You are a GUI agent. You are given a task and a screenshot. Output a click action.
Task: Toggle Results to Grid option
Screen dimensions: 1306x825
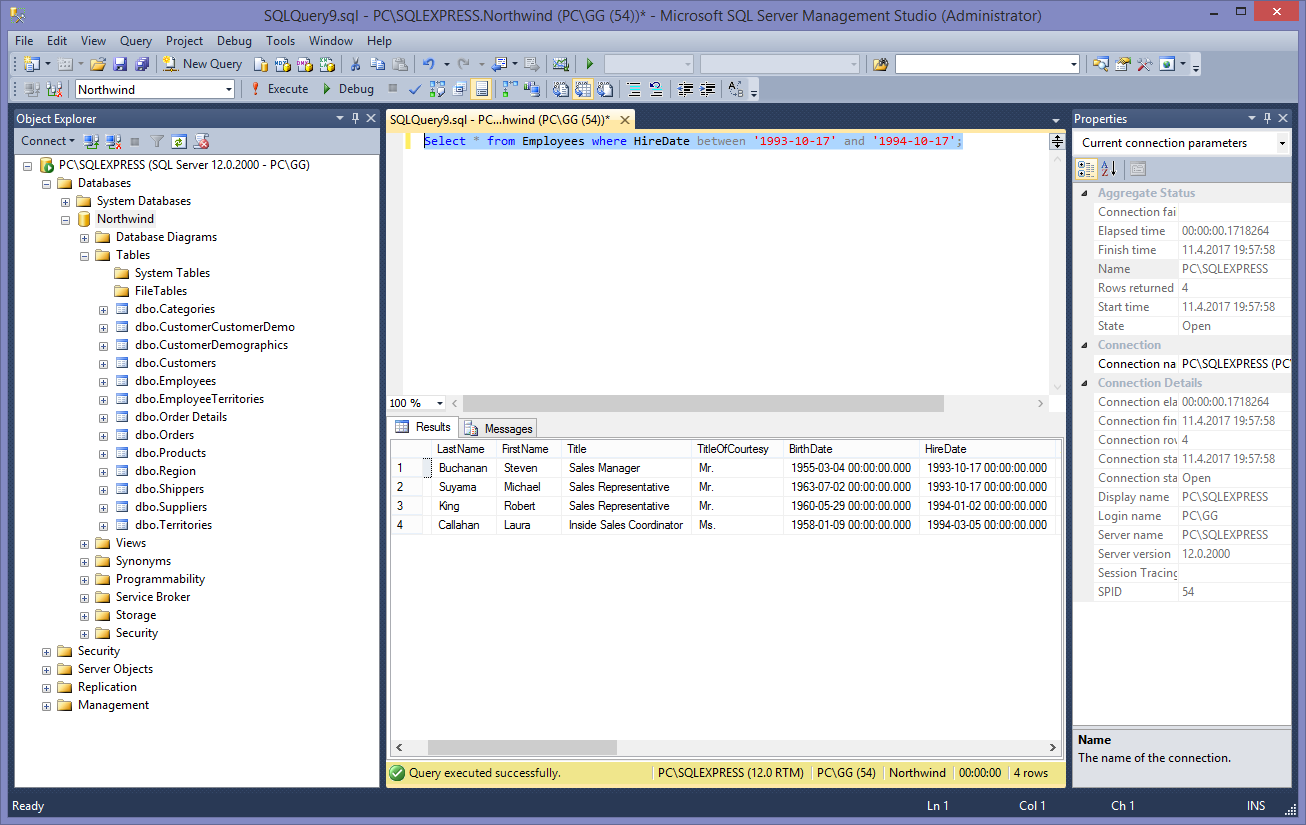point(582,89)
